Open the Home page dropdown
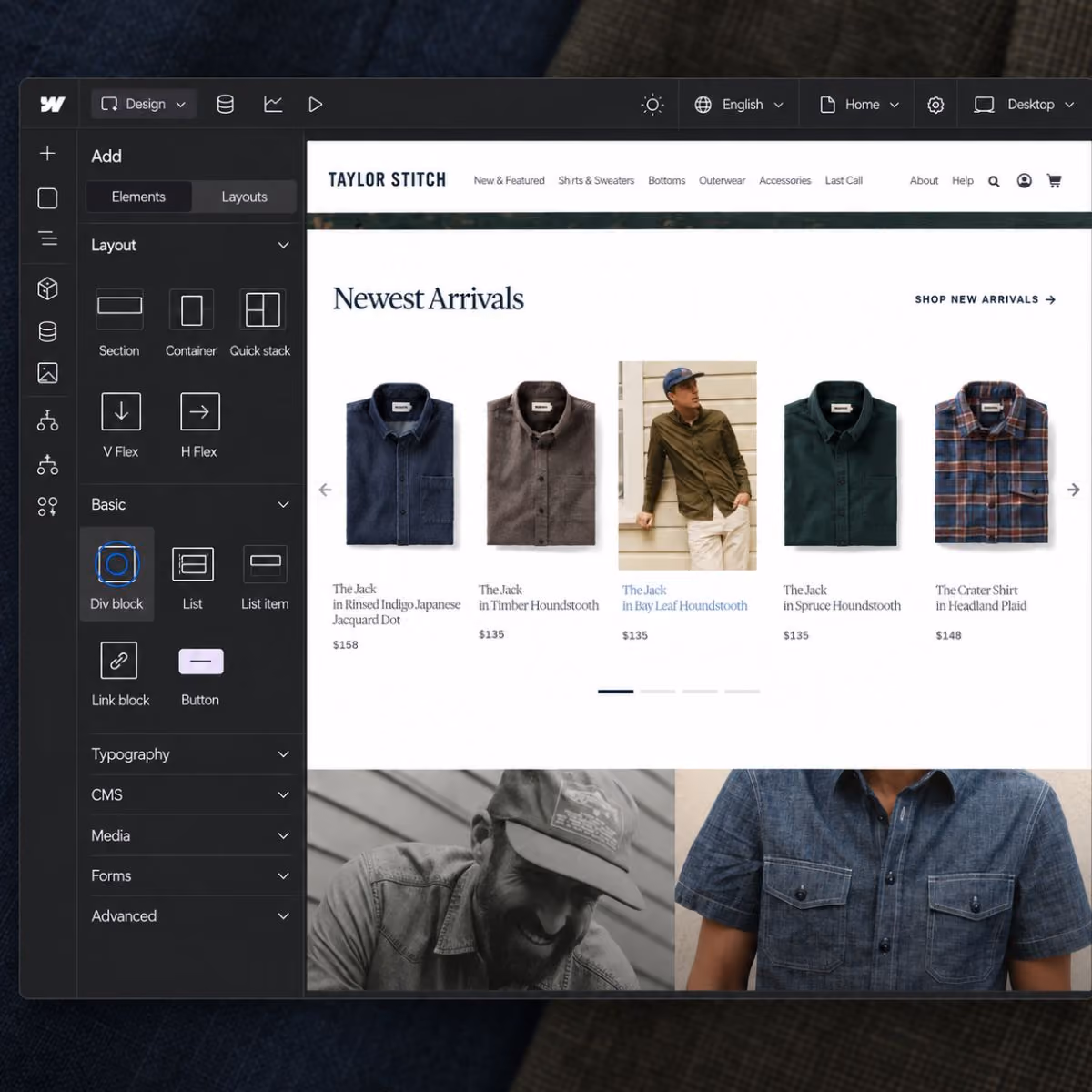Screen dimensions: 1092x1092 [x=859, y=105]
